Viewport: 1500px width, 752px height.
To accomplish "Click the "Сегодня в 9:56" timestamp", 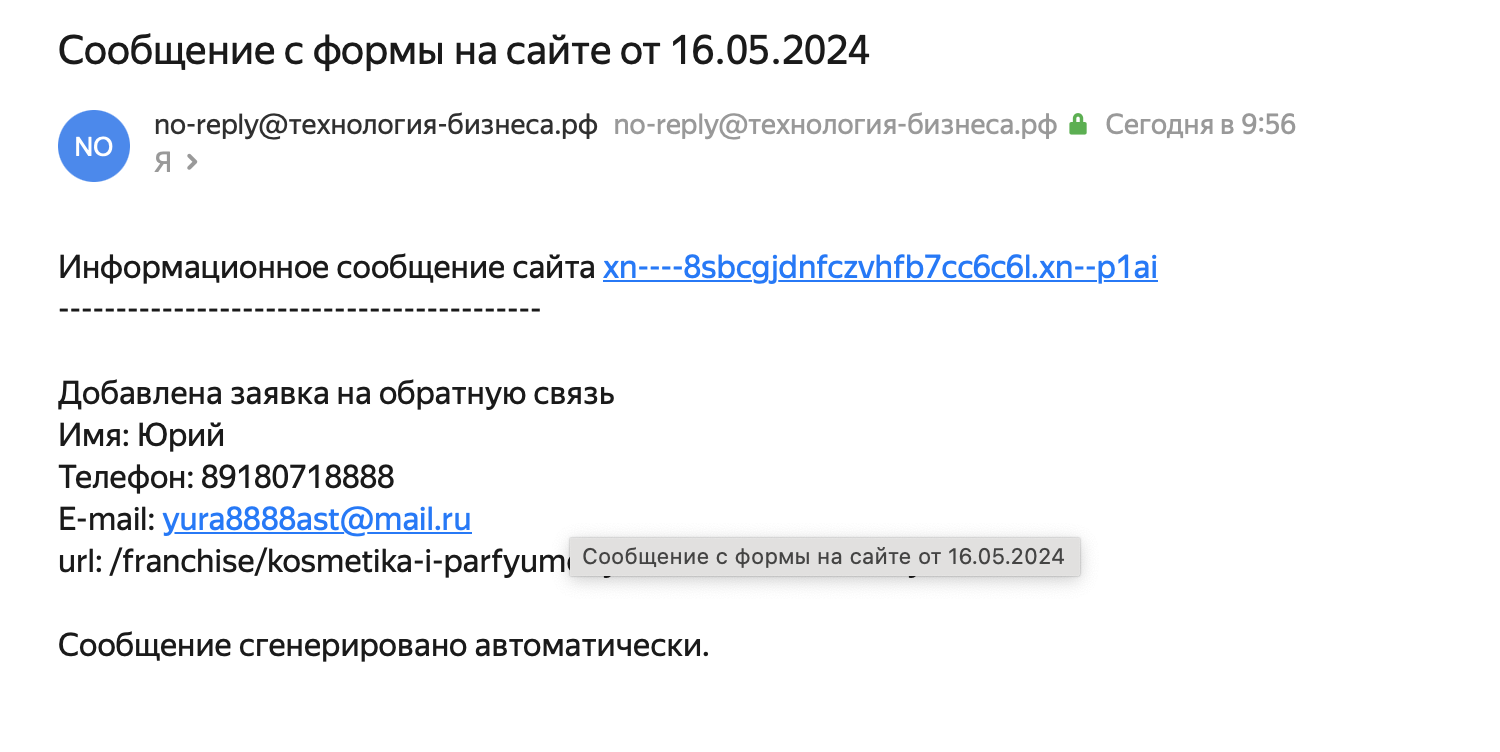I will [x=1200, y=125].
